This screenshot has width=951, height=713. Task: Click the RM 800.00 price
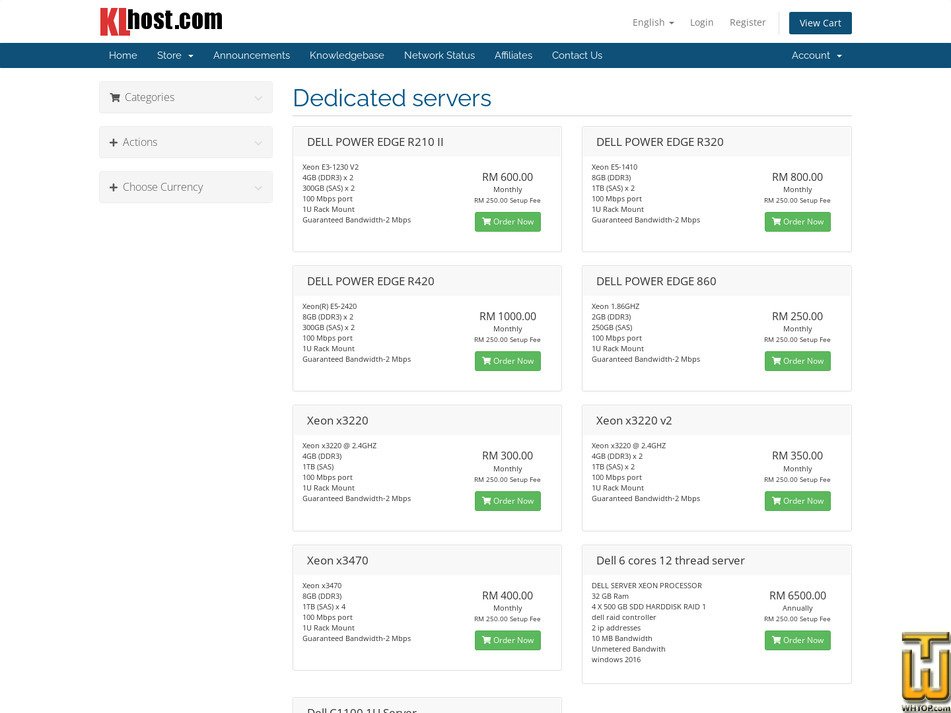point(798,177)
